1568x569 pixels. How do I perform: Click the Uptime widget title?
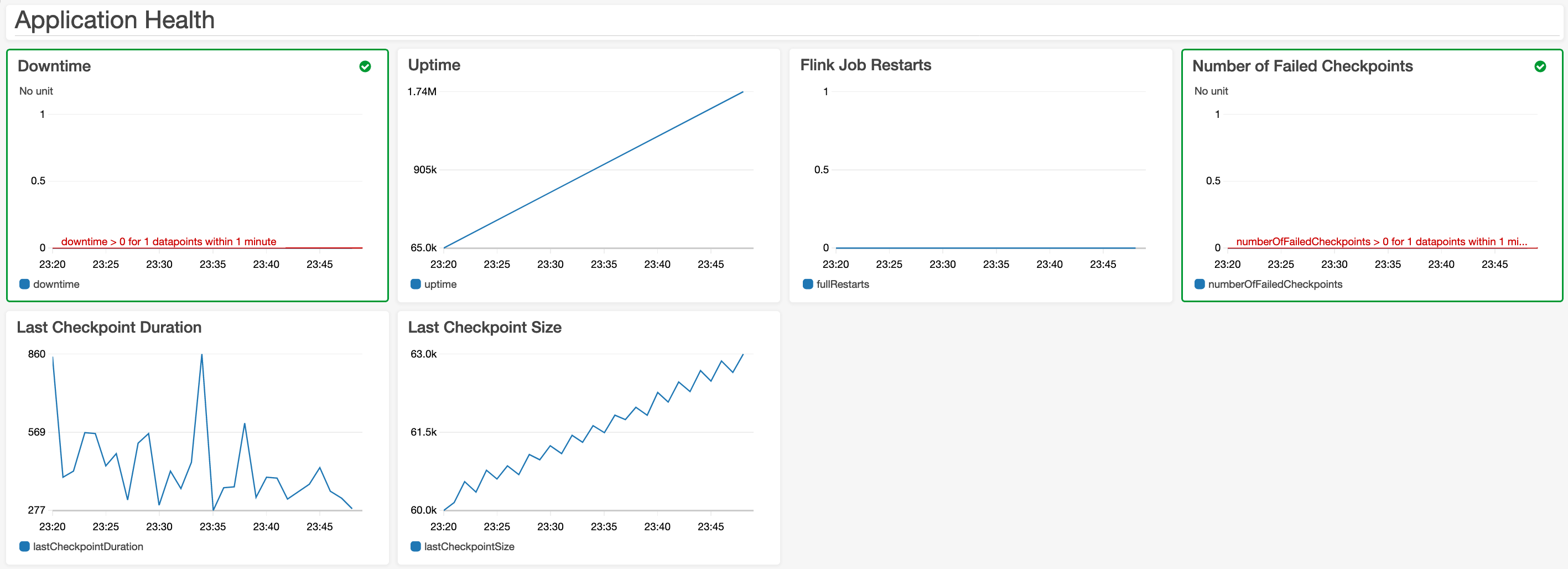pyautogui.click(x=434, y=65)
